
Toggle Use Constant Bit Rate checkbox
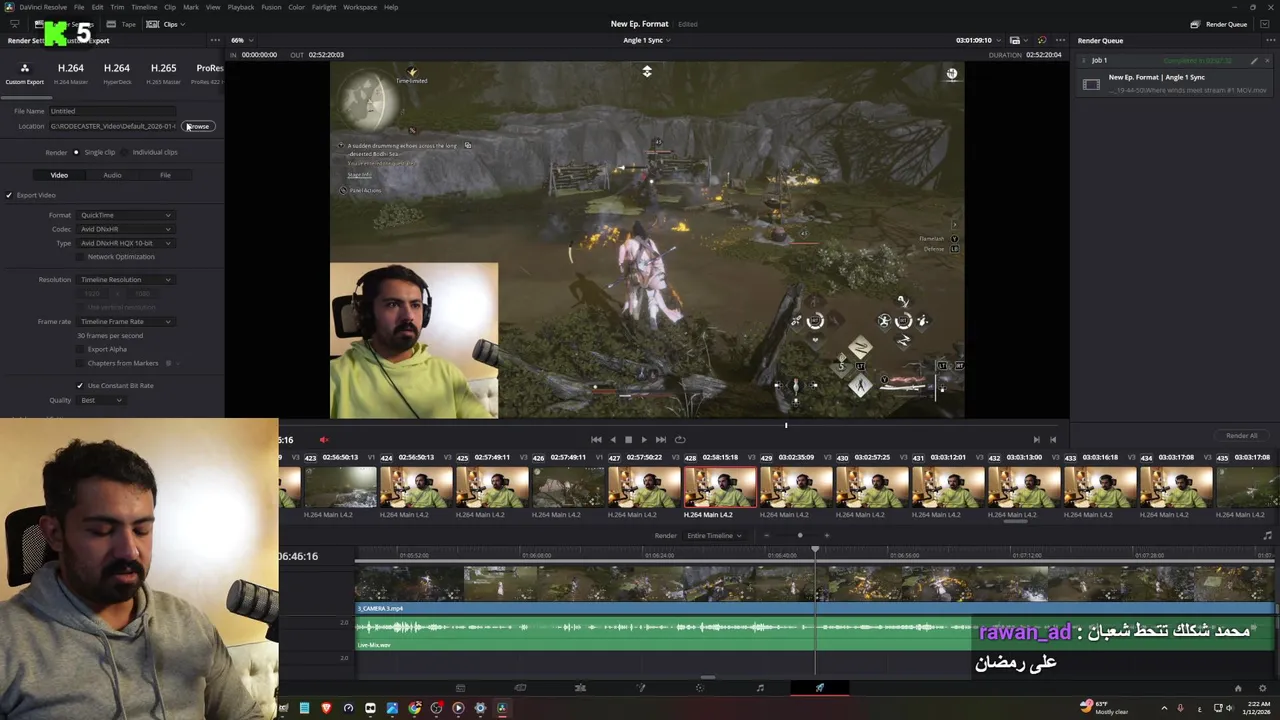pyautogui.click(x=80, y=386)
